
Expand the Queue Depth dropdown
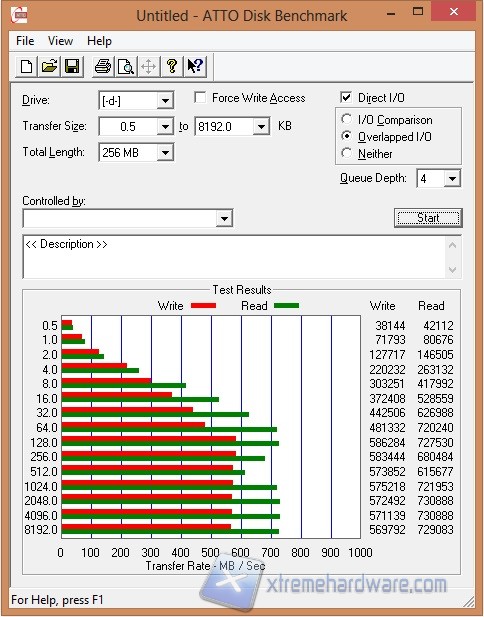point(452,179)
